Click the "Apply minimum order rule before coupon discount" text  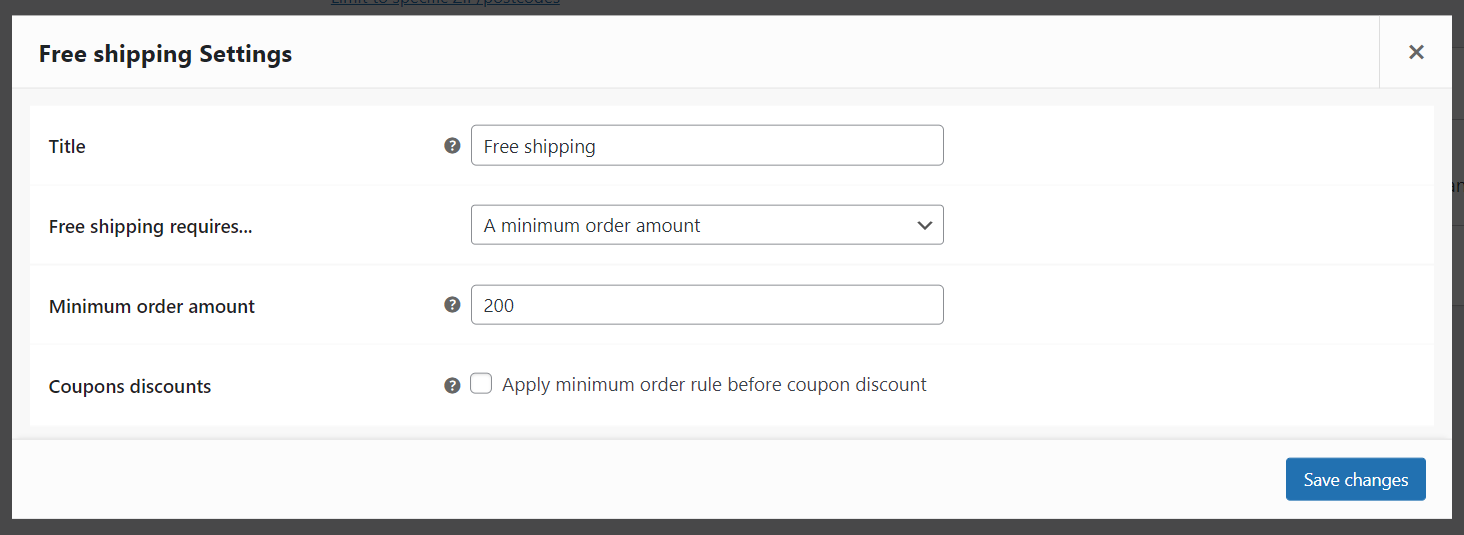click(x=714, y=384)
